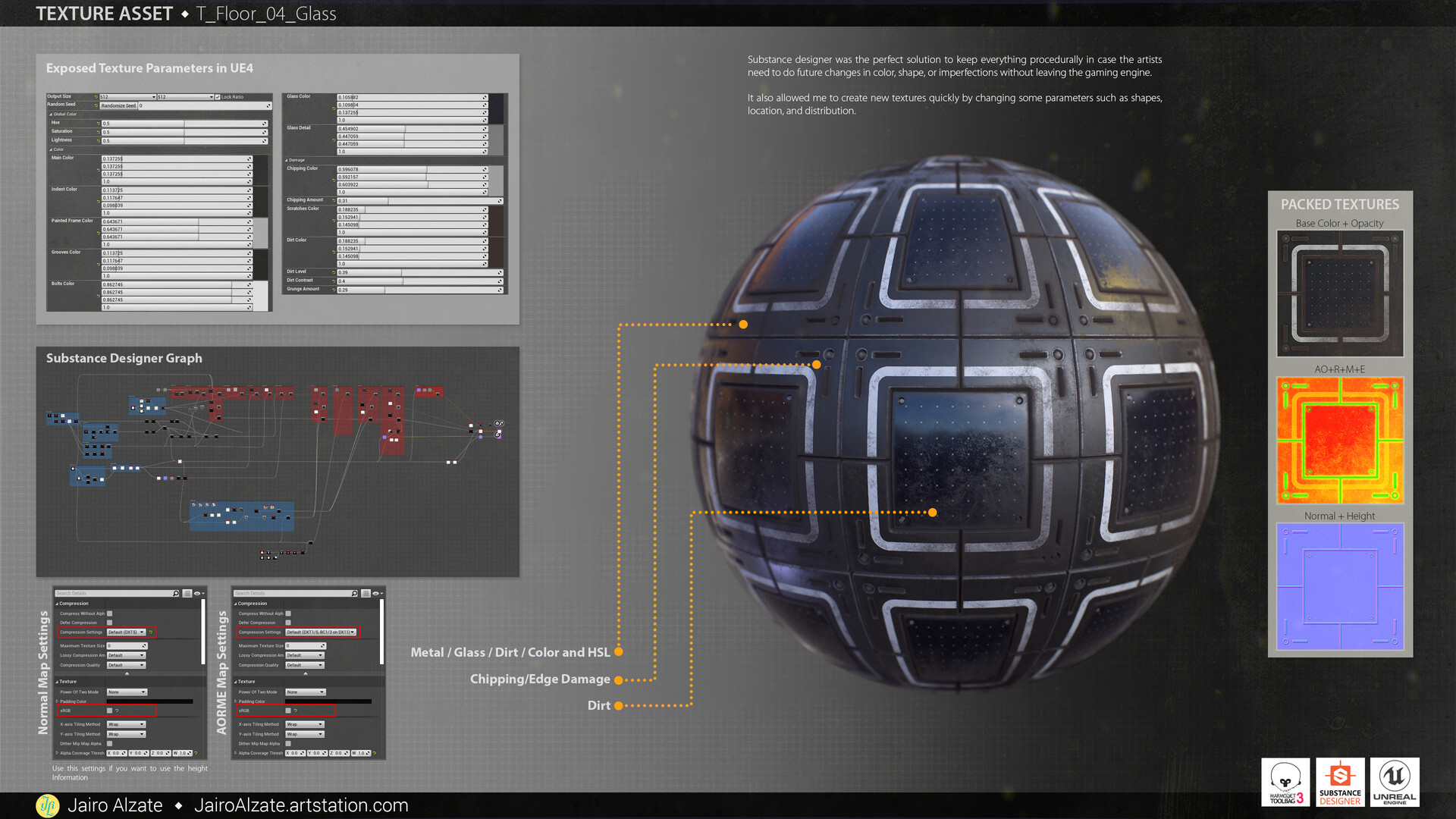1456x819 pixels.
Task: Click the yellow reset arrow next to sRGB
Action: coord(117,711)
